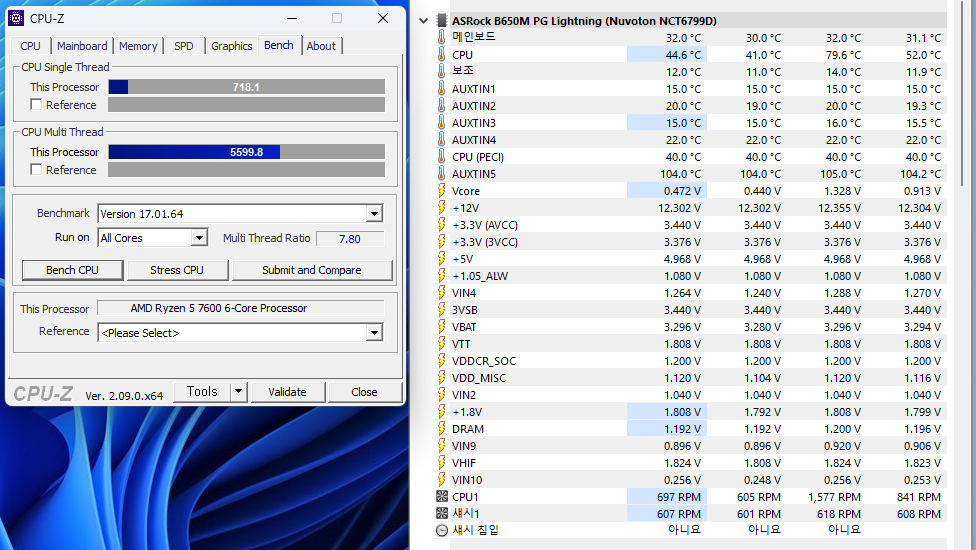Click thermometer icon for AUXTIN5

[441, 174]
